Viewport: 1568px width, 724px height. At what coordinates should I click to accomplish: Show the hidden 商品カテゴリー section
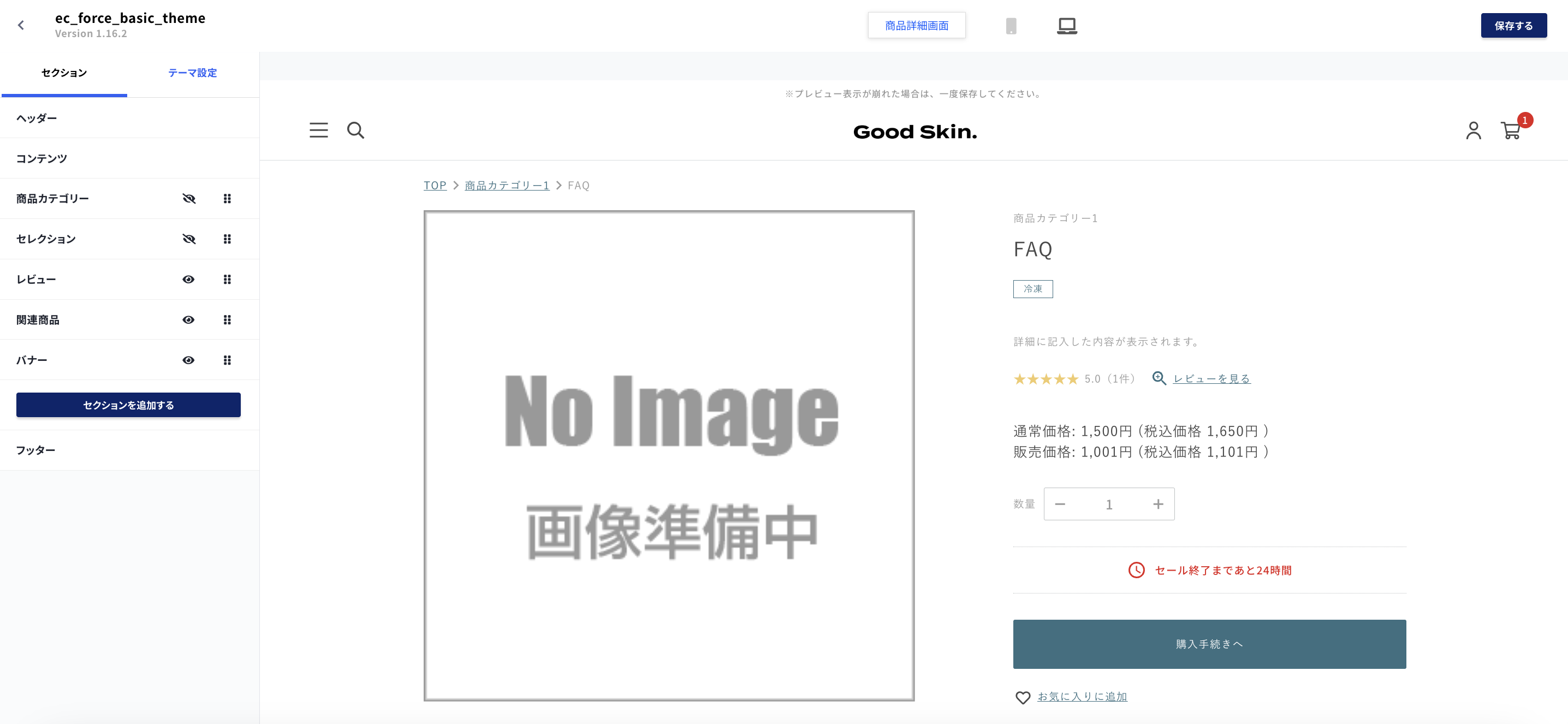[x=189, y=199]
